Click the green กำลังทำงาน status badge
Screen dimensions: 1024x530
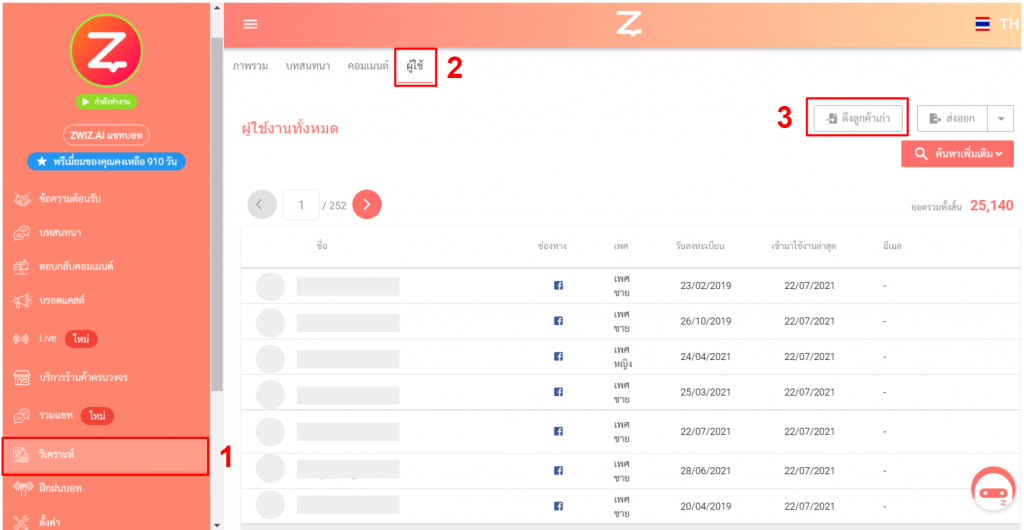coord(106,102)
